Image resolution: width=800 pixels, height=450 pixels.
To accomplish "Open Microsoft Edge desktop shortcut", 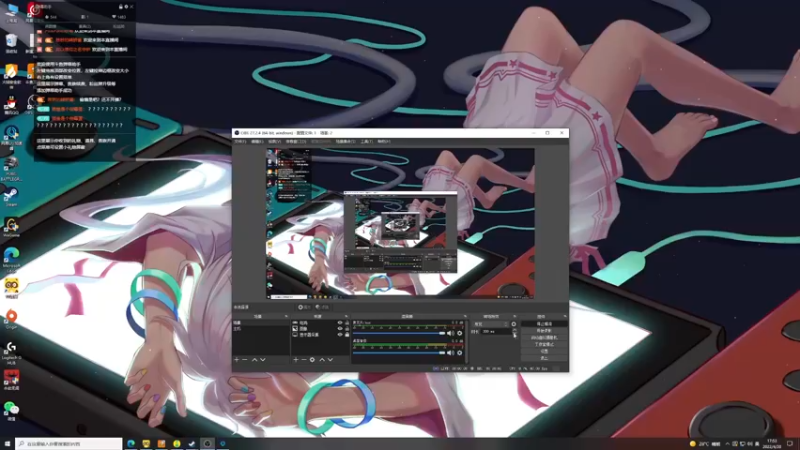I will [x=11, y=258].
